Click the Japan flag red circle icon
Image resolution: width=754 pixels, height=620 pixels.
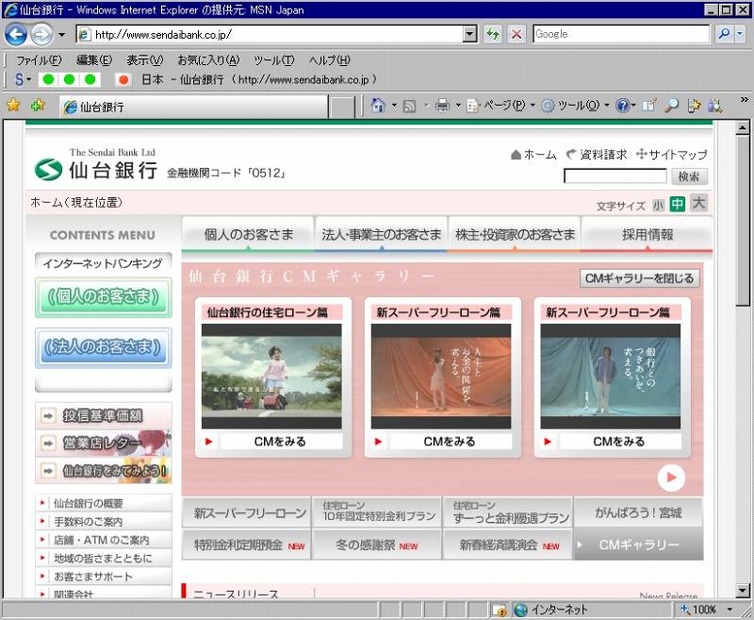pos(124,79)
